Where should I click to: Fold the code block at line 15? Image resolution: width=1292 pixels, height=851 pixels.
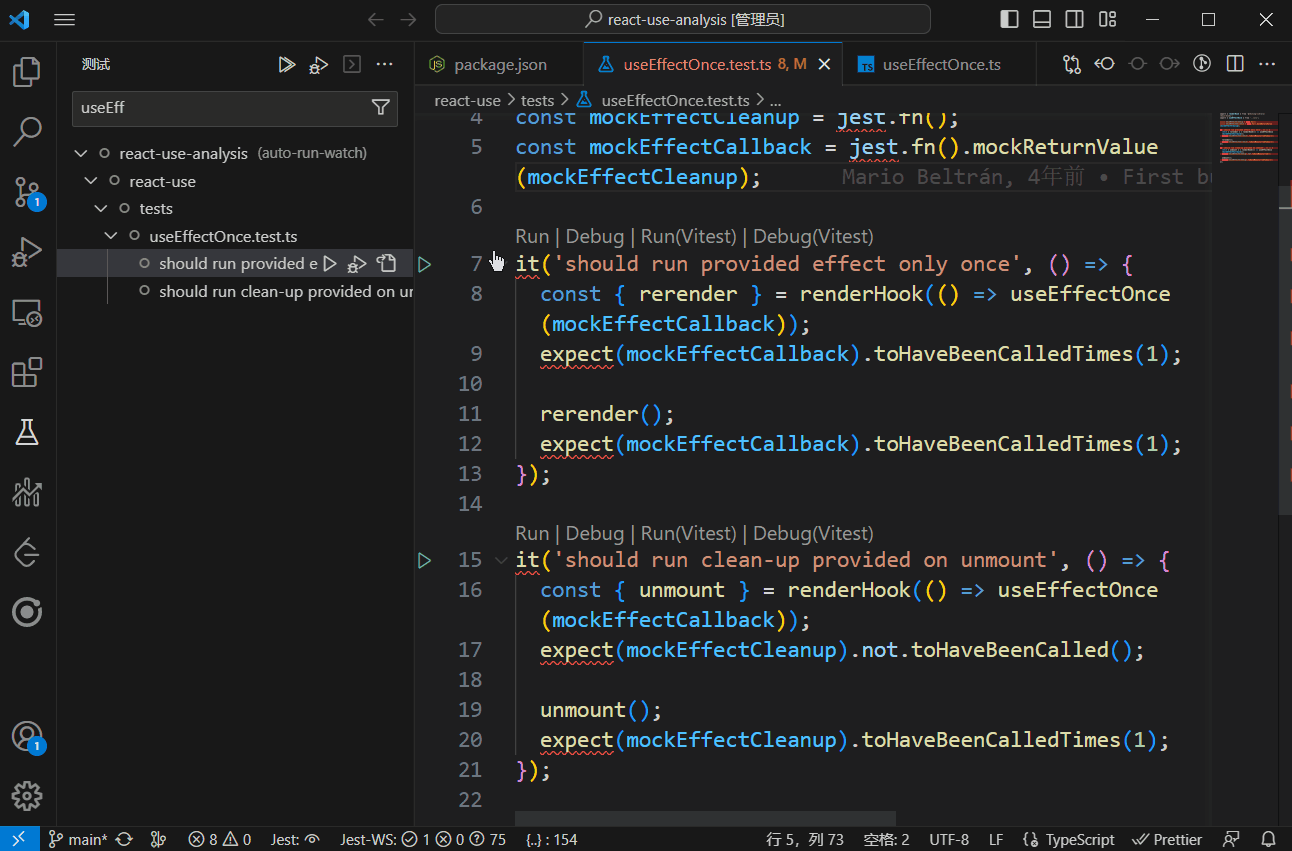[501, 560]
